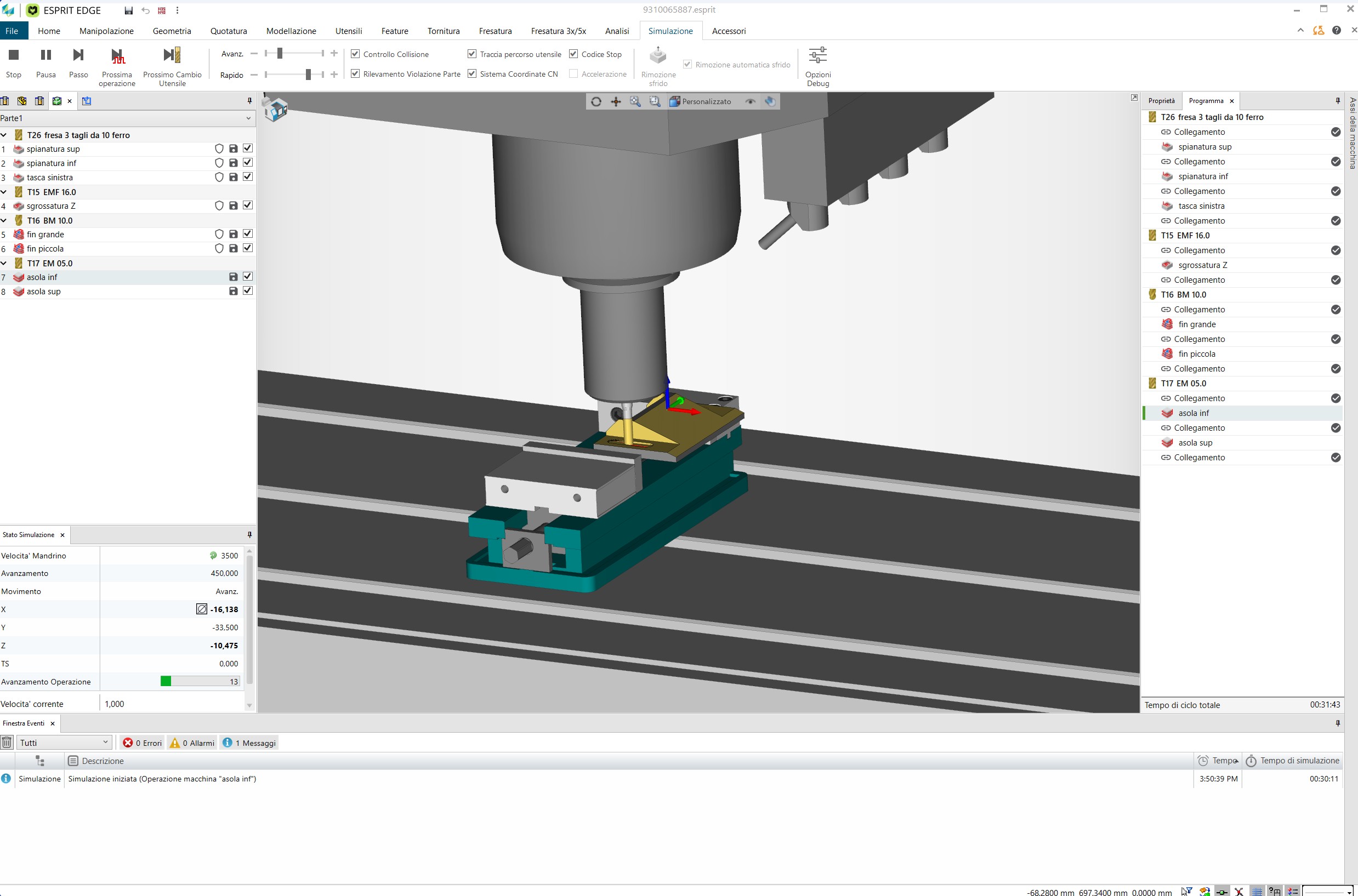
Task: Click the selection filter icon in status bar
Action: [x=1186, y=891]
